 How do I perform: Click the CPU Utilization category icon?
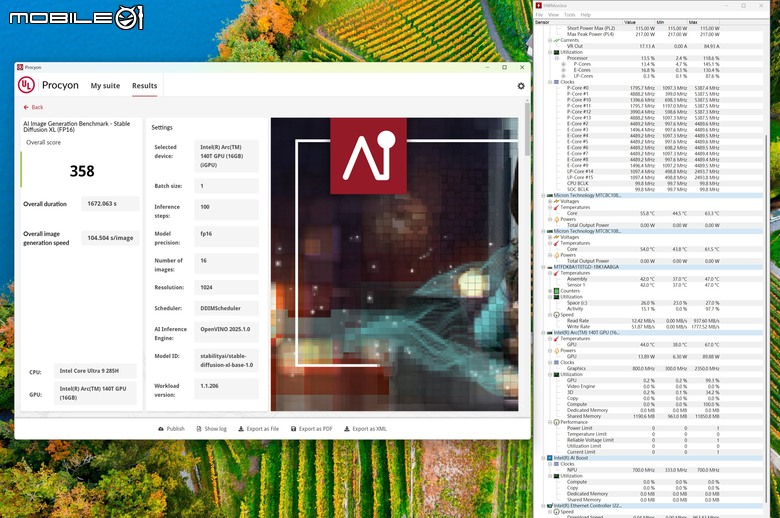pos(557,52)
